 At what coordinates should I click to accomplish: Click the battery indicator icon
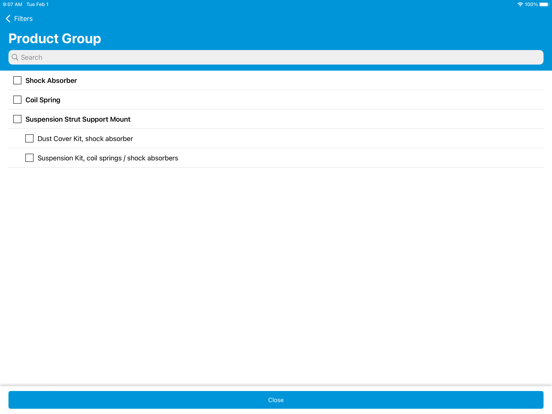click(544, 4)
